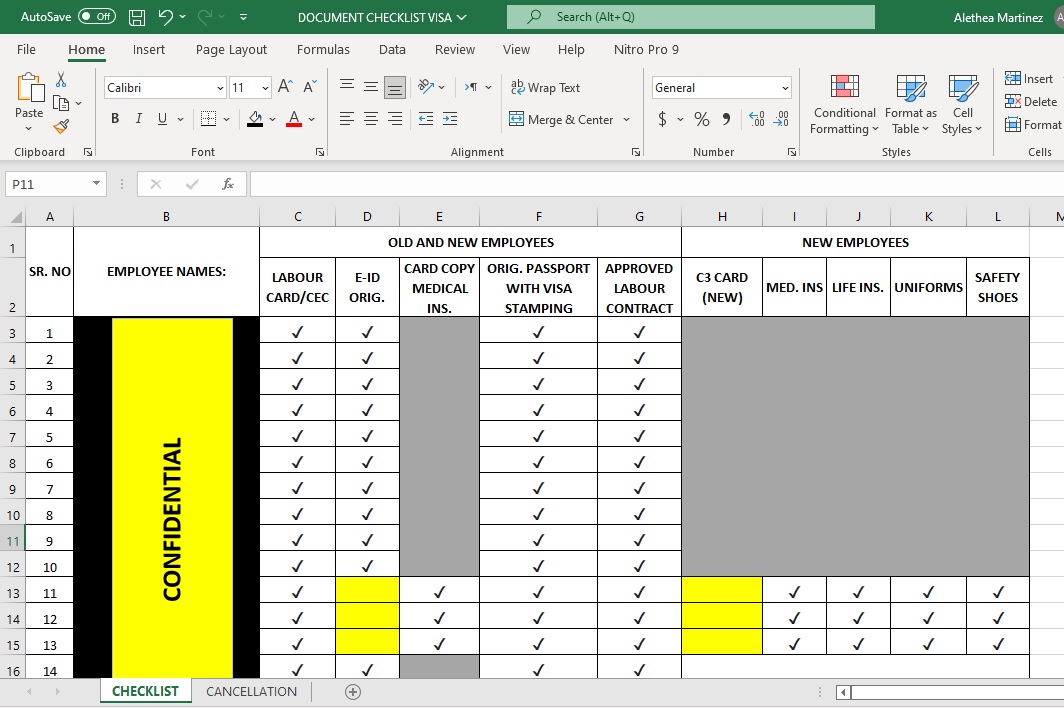Click the Select All corner triangle
This screenshot has width=1064, height=708.
[x=14, y=217]
